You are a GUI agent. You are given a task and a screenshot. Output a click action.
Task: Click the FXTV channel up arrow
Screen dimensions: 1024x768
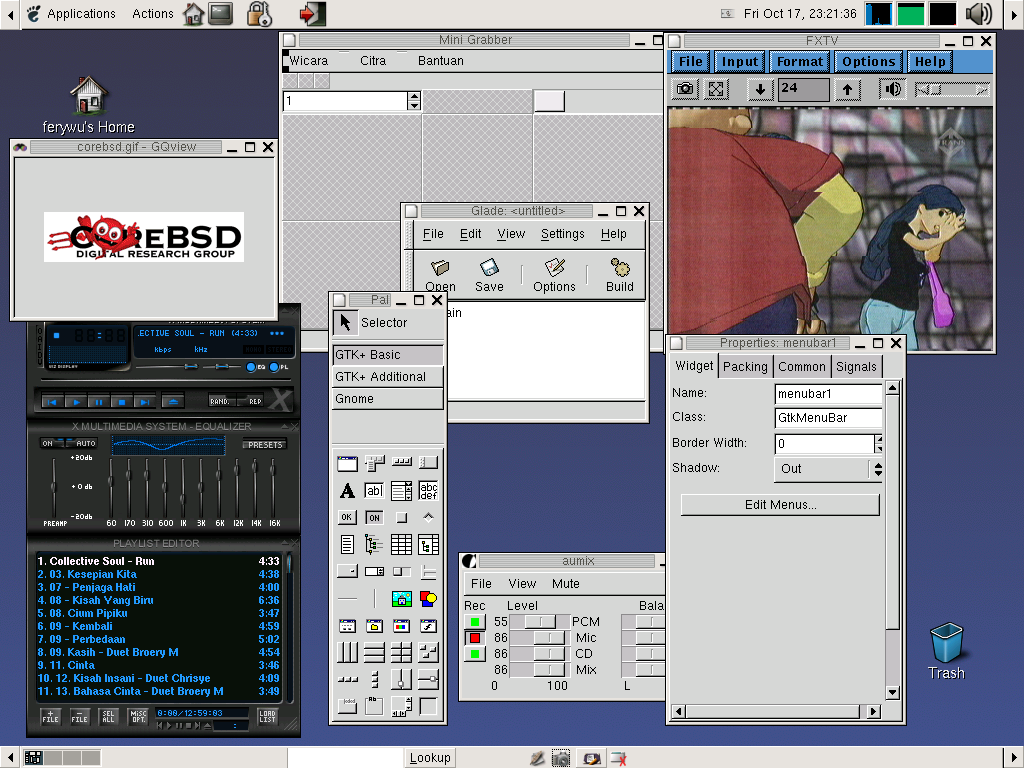(847, 89)
